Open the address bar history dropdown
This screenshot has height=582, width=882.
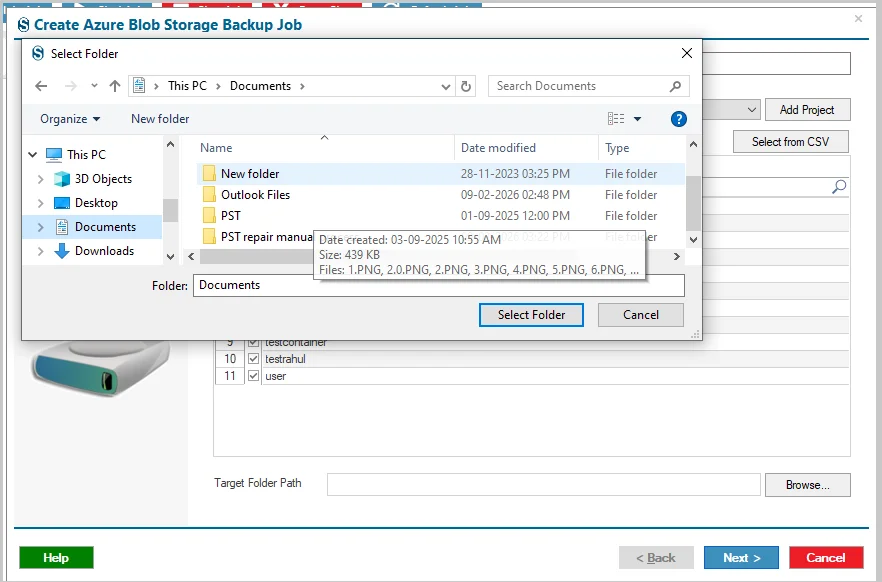click(x=446, y=87)
